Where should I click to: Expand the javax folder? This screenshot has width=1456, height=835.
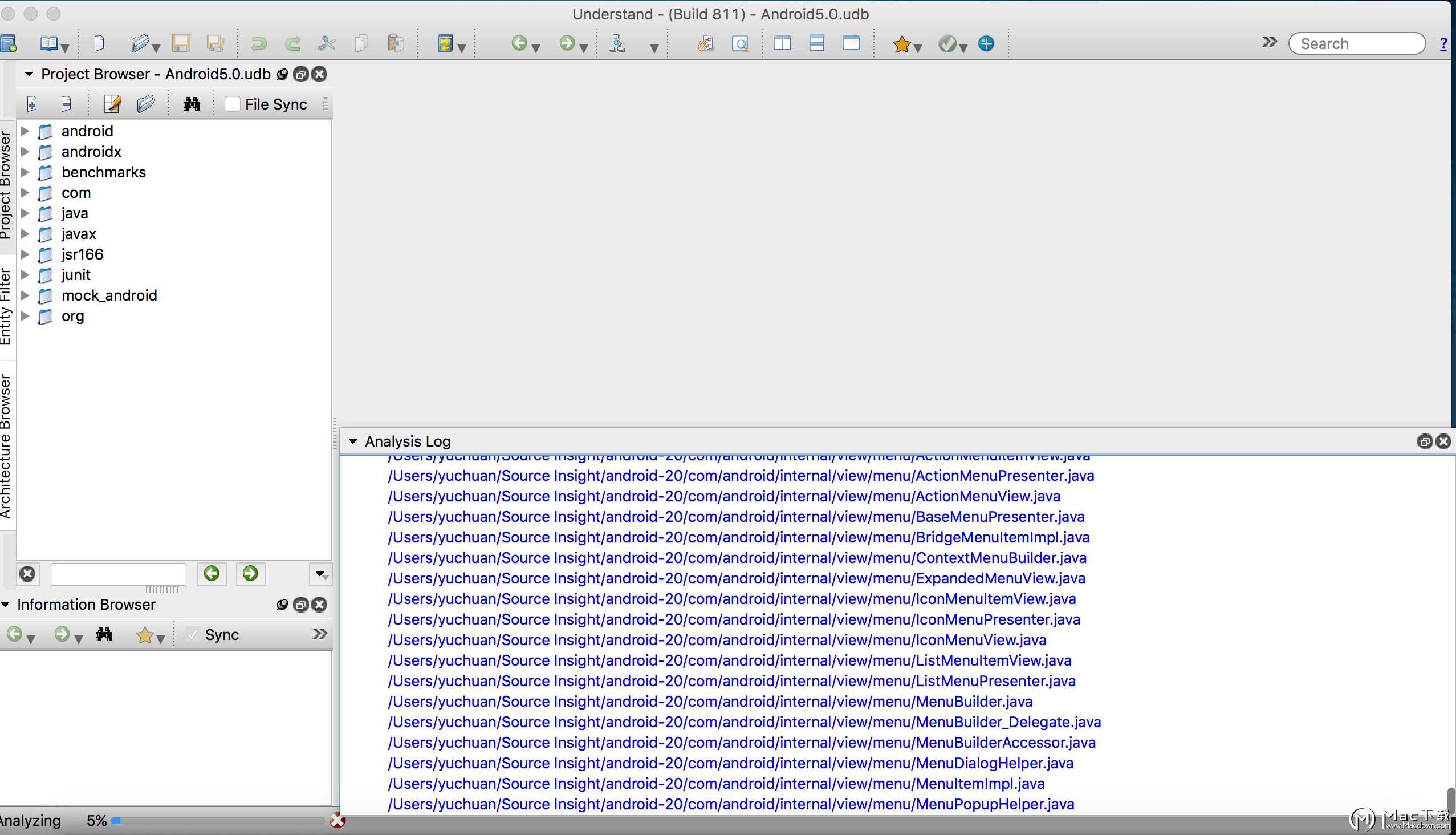(x=25, y=233)
